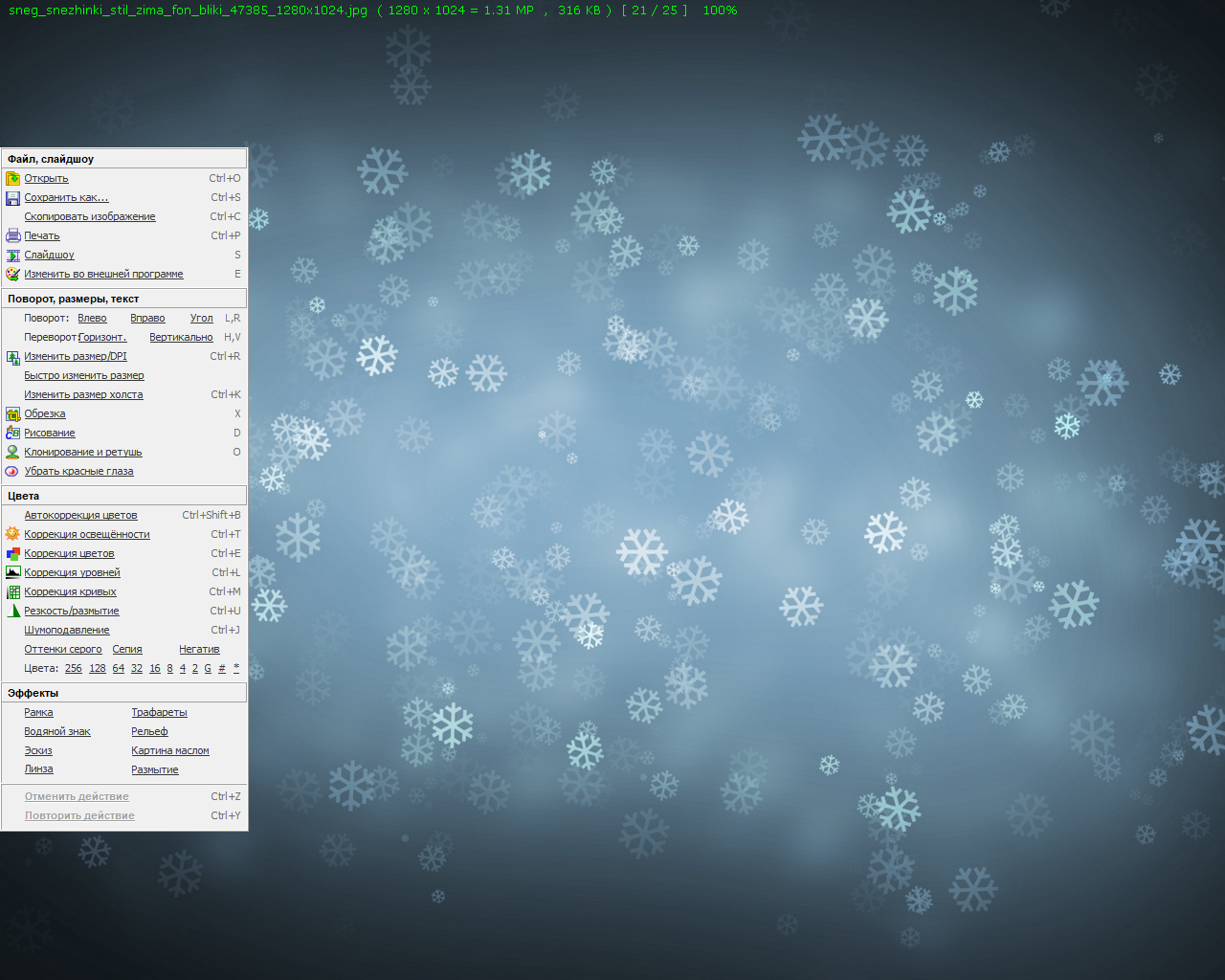Viewport: 1225px width, 980px height.
Task: Flip image with Вертикально link
Action: (x=181, y=338)
